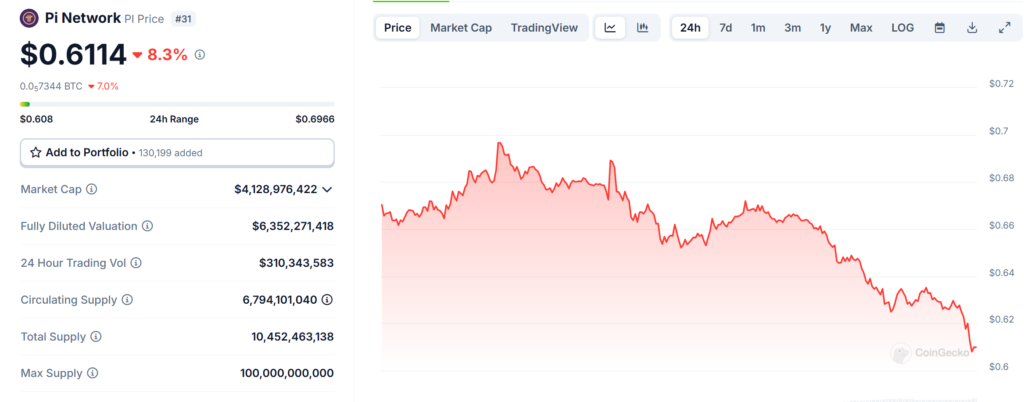1024x402 pixels.
Task: Click info icon next to Fully Diluted Valuation
Action: point(147,226)
